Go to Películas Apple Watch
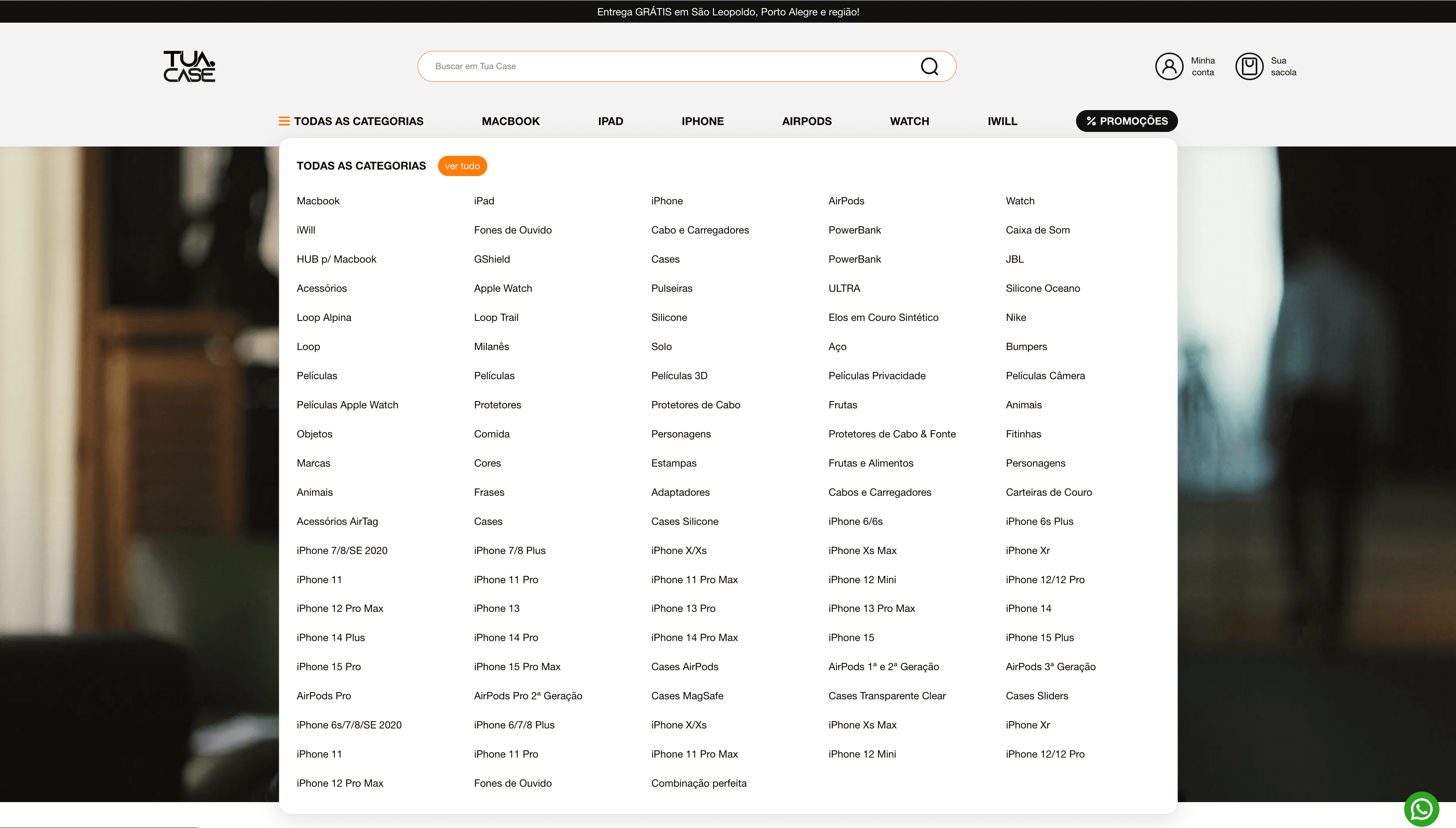The image size is (1456, 828). [x=347, y=405]
